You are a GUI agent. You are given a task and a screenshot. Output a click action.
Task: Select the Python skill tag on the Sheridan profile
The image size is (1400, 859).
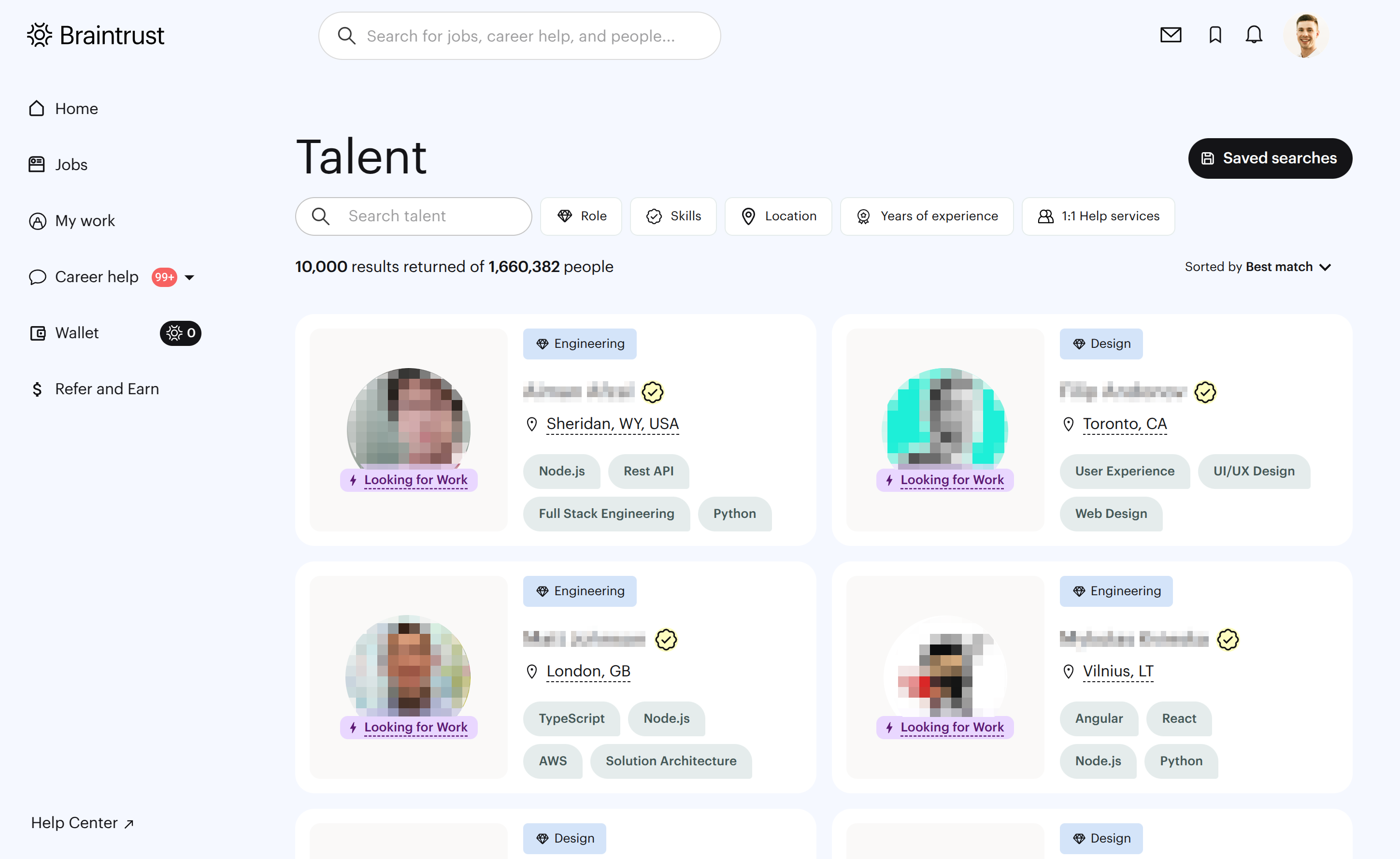(x=735, y=514)
